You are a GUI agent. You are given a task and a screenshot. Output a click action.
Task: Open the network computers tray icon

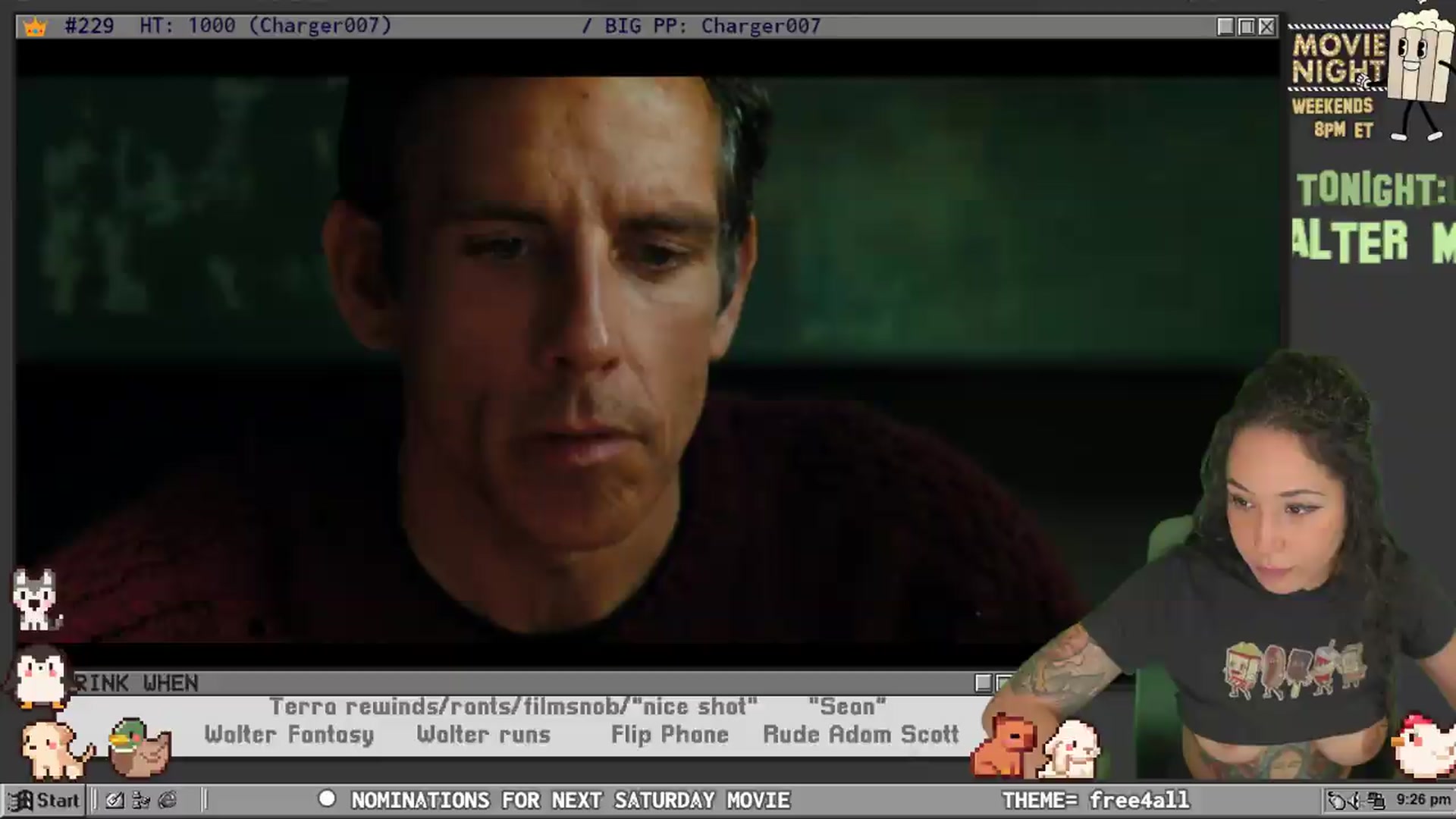click(x=1377, y=800)
